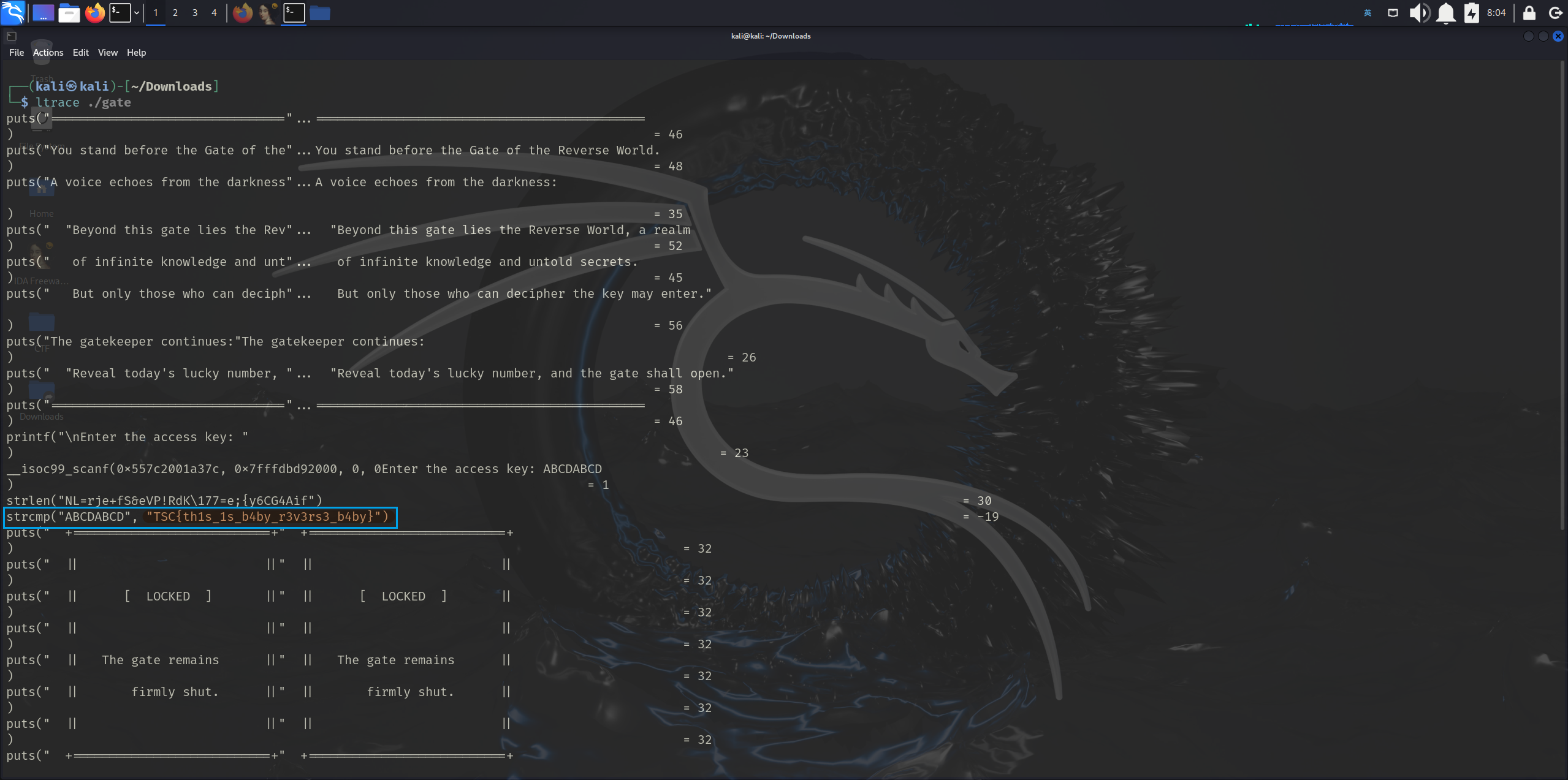Open the Help menu

(136, 53)
